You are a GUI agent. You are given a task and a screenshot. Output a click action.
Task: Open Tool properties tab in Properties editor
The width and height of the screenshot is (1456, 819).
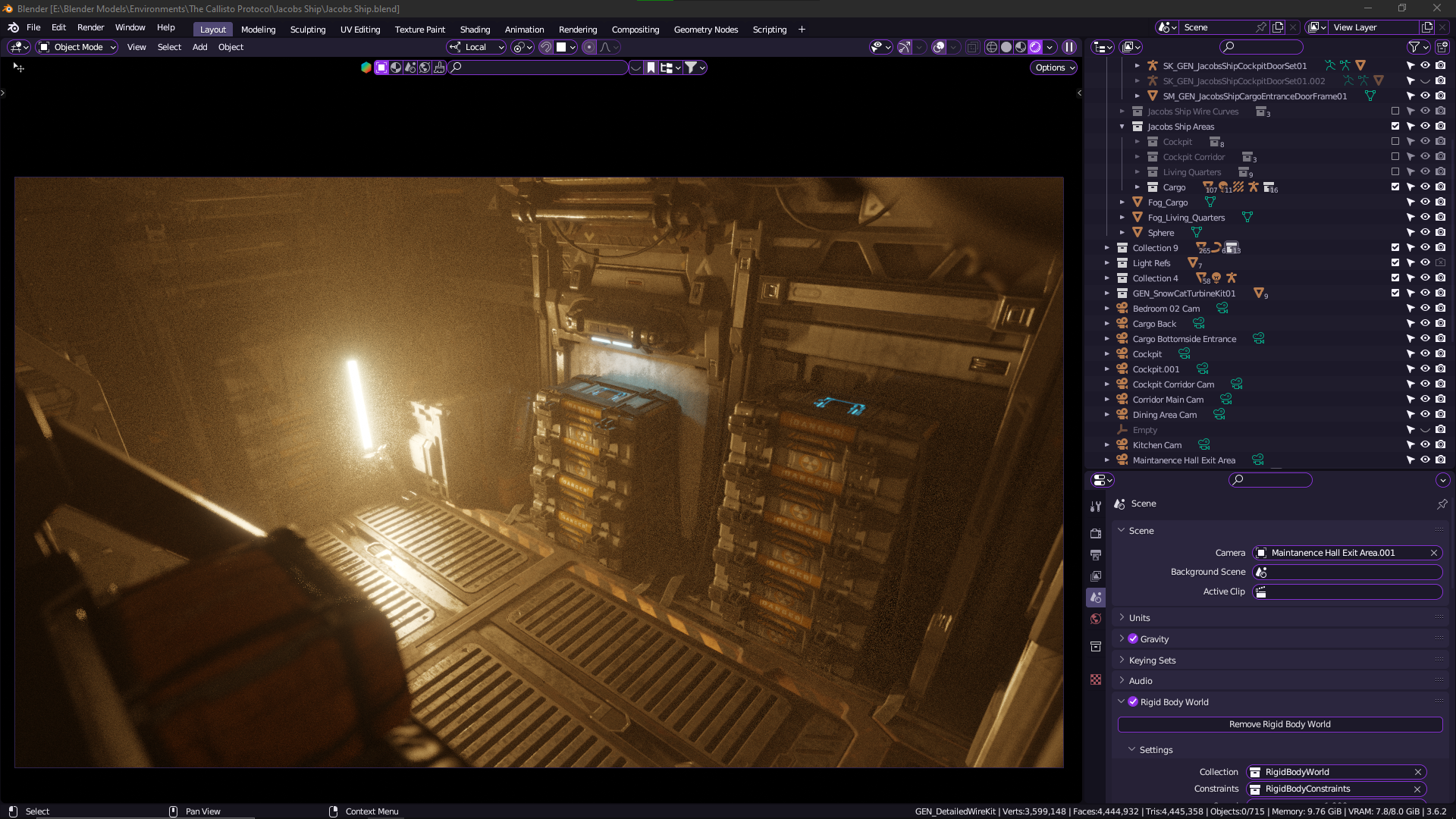click(x=1095, y=507)
